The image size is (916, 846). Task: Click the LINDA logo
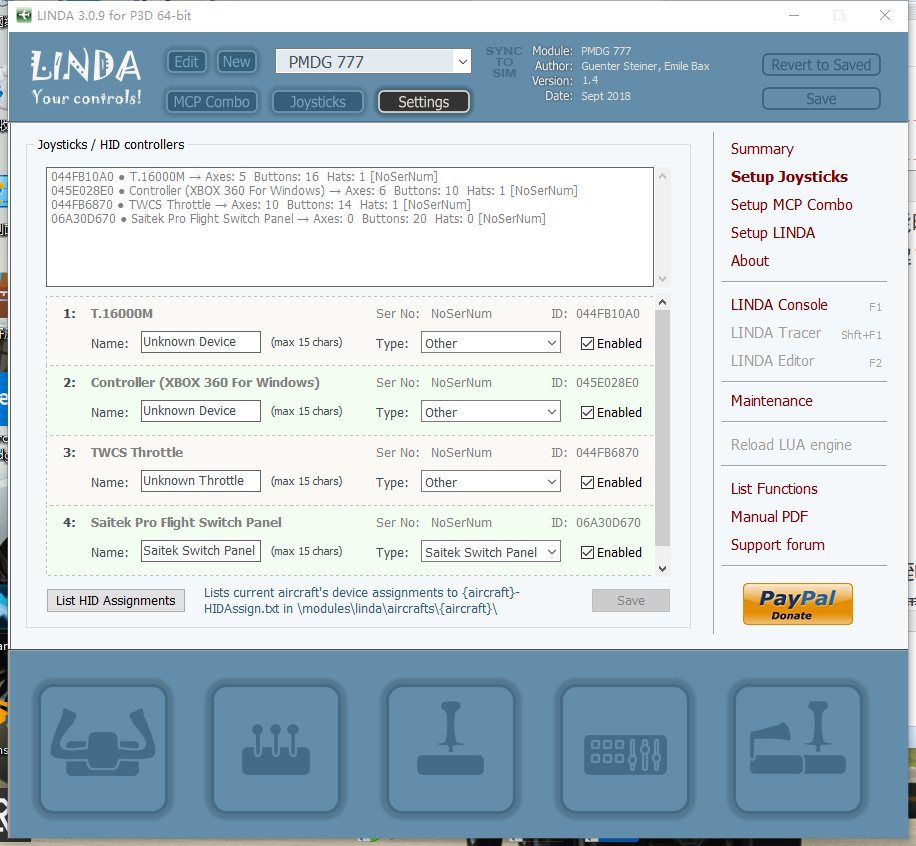[86, 77]
